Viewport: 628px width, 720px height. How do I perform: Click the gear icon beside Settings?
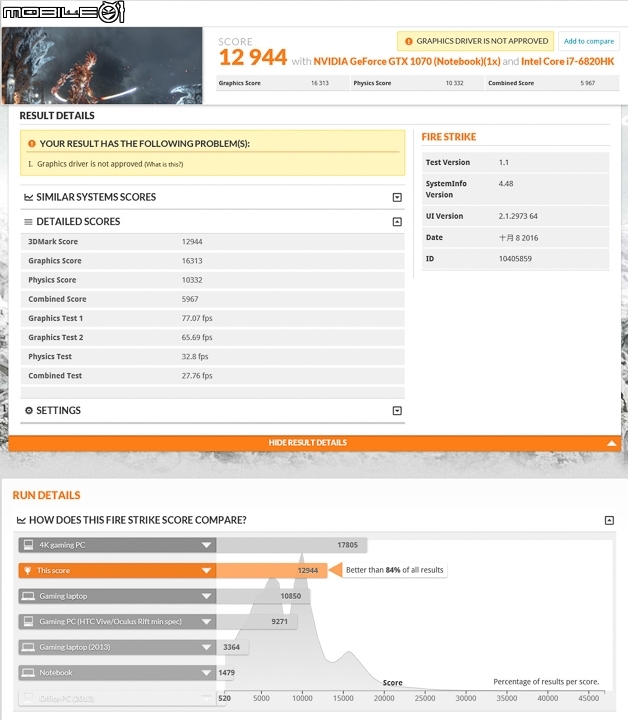[x=28, y=411]
